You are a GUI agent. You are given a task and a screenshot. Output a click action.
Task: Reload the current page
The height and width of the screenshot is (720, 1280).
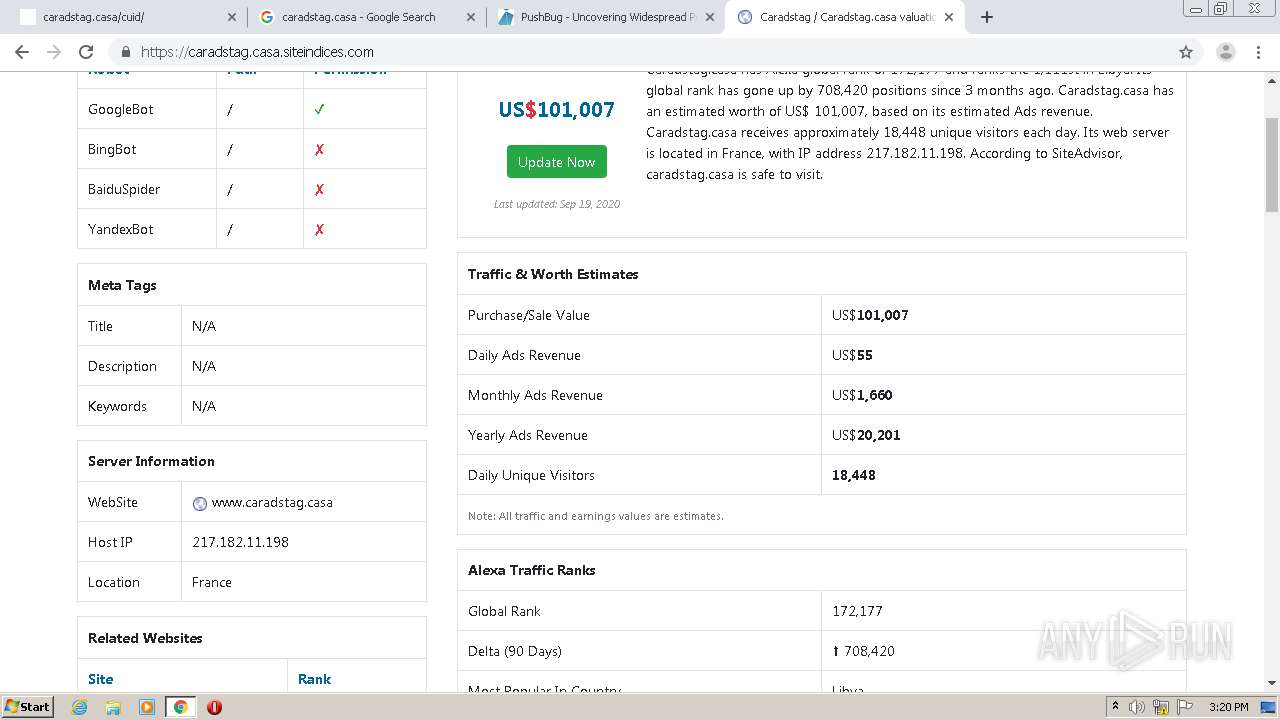click(x=86, y=52)
